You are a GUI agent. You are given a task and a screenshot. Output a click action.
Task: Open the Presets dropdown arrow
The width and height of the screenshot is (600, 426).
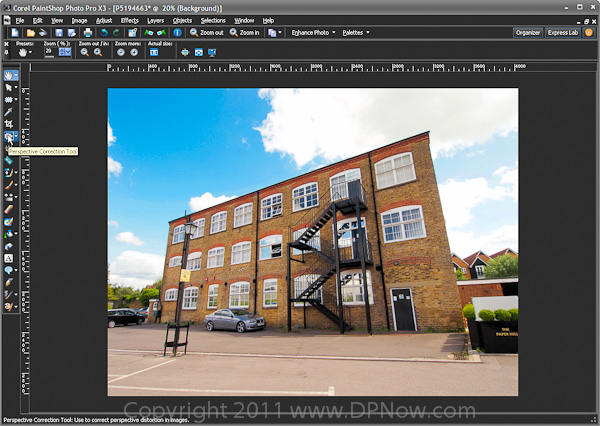30,52
